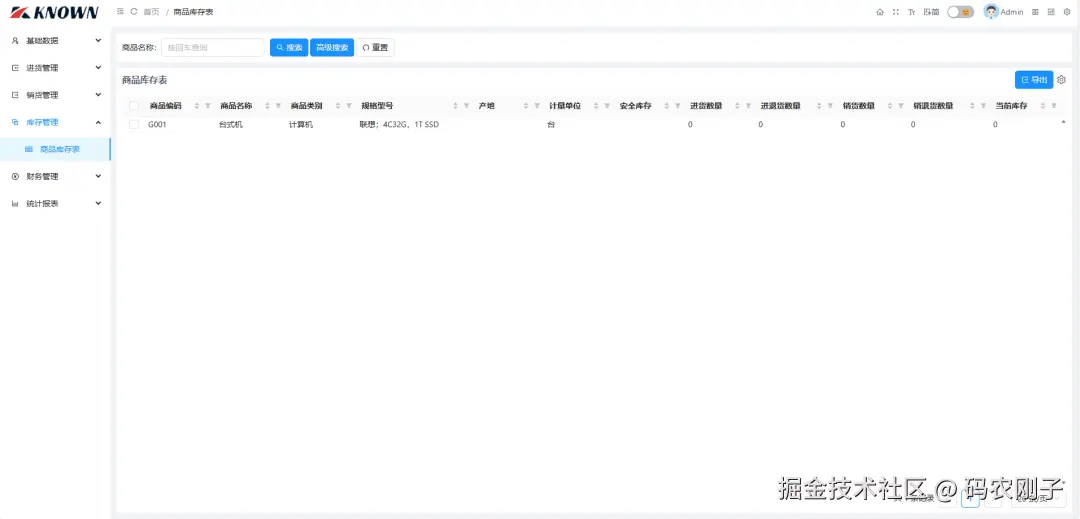Sort by 规格型号 column
The image size is (1080, 519).
pyautogui.click(x=456, y=106)
